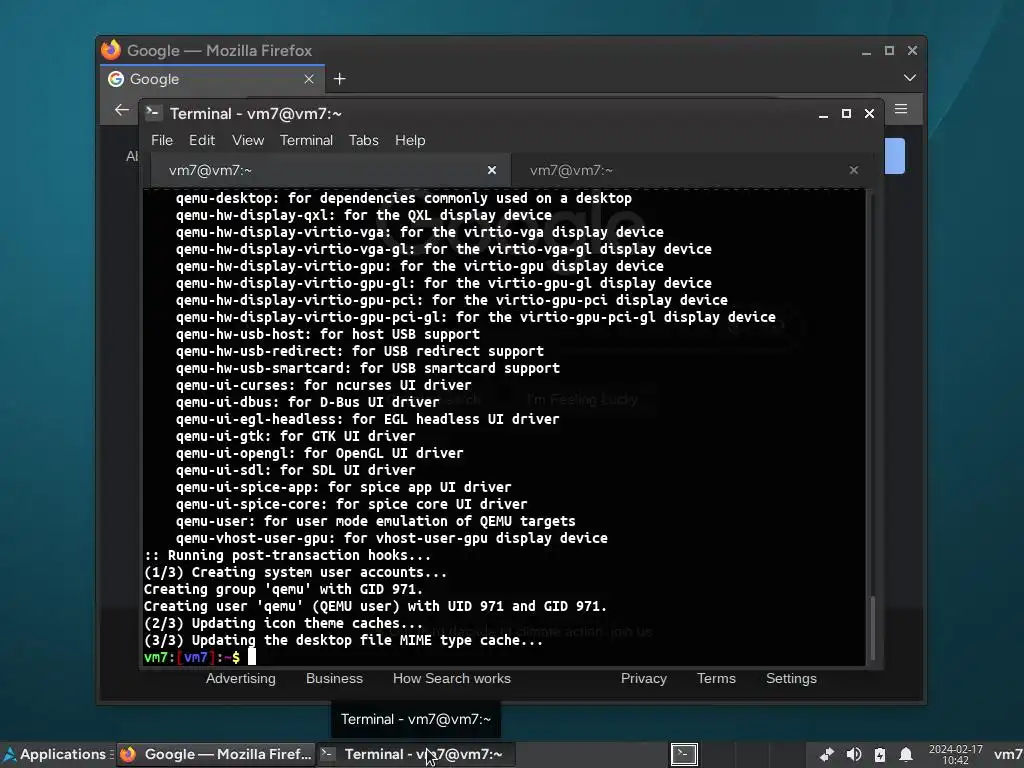This screenshot has width=1024, height=768.
Task: Click the 'qemu-desktop: for dependencies' line
Action: (x=404, y=199)
